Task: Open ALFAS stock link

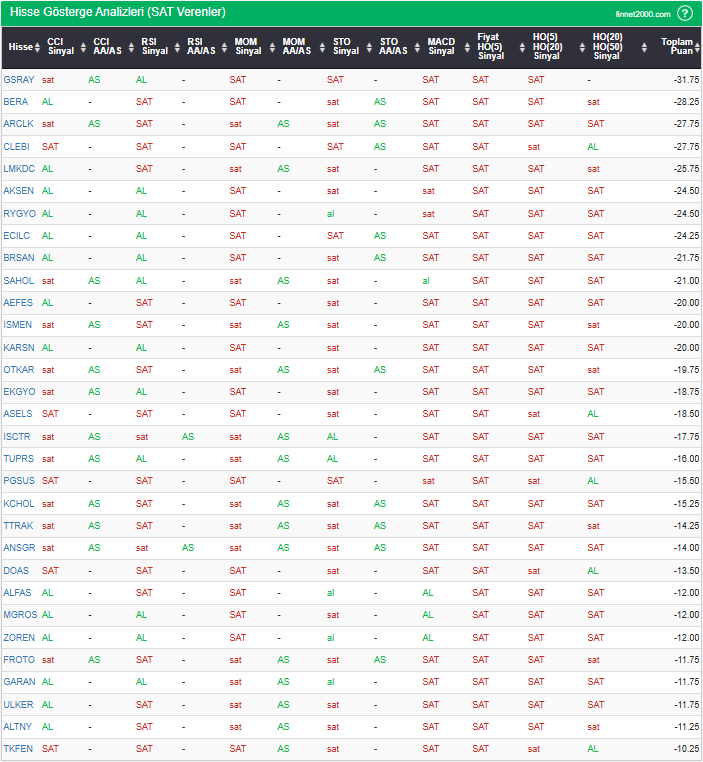Action: [17, 592]
